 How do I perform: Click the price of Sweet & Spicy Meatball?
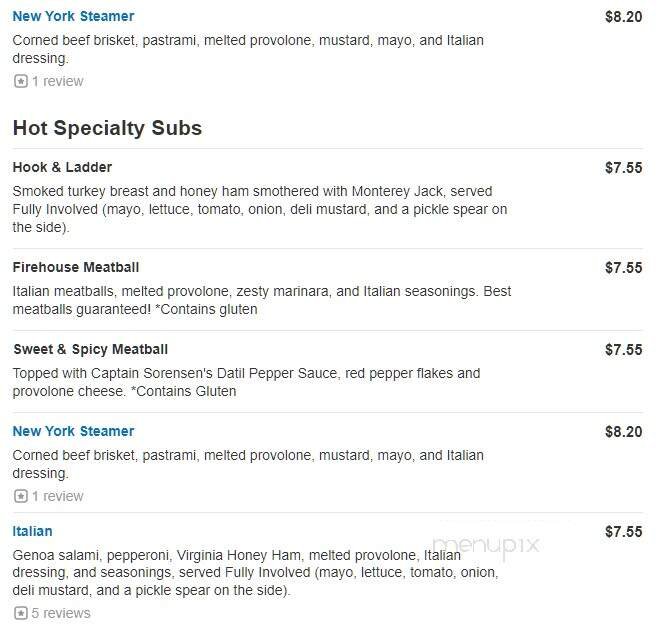(x=623, y=350)
